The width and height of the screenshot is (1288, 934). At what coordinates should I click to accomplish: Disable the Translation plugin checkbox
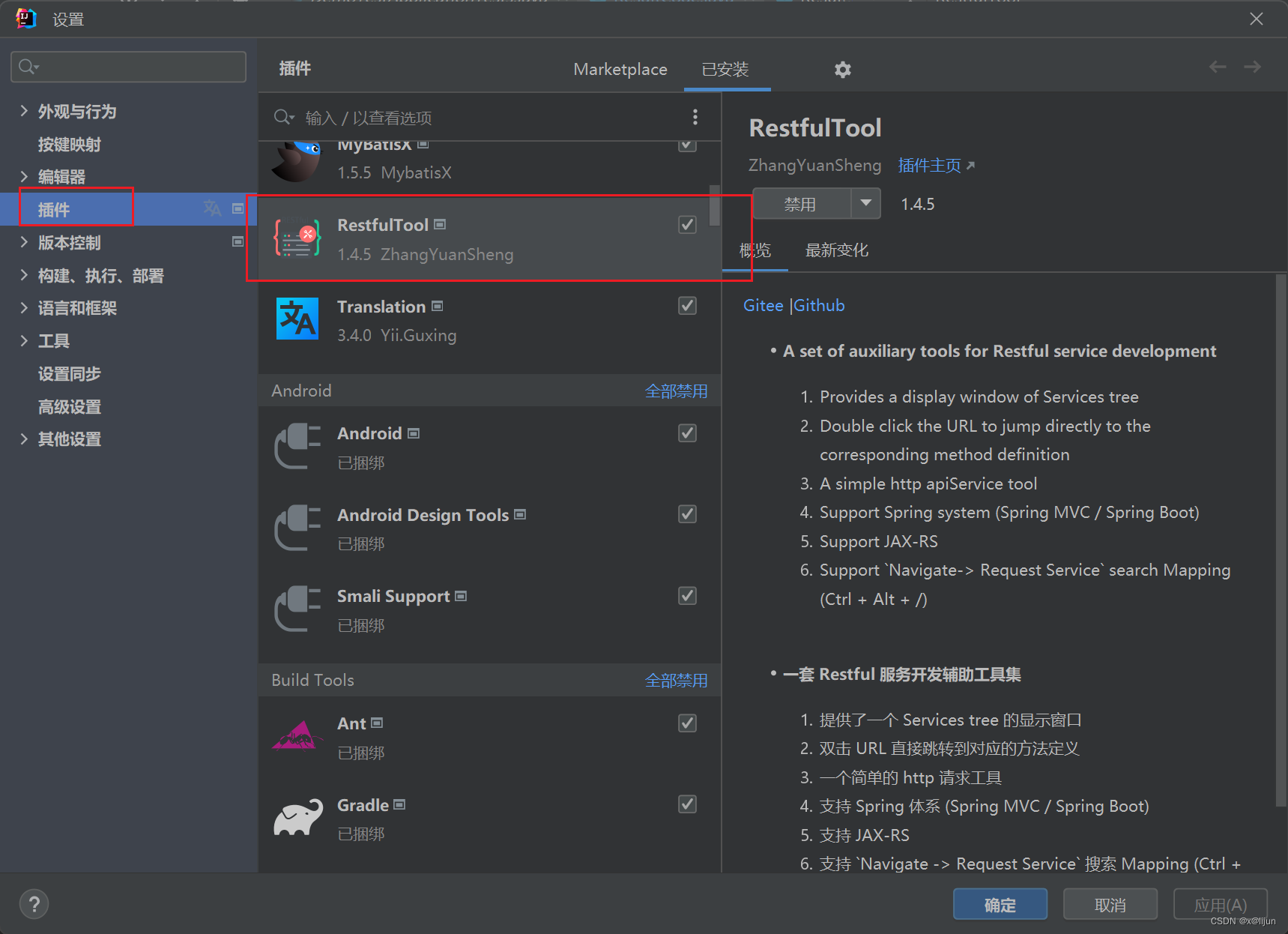click(x=686, y=305)
